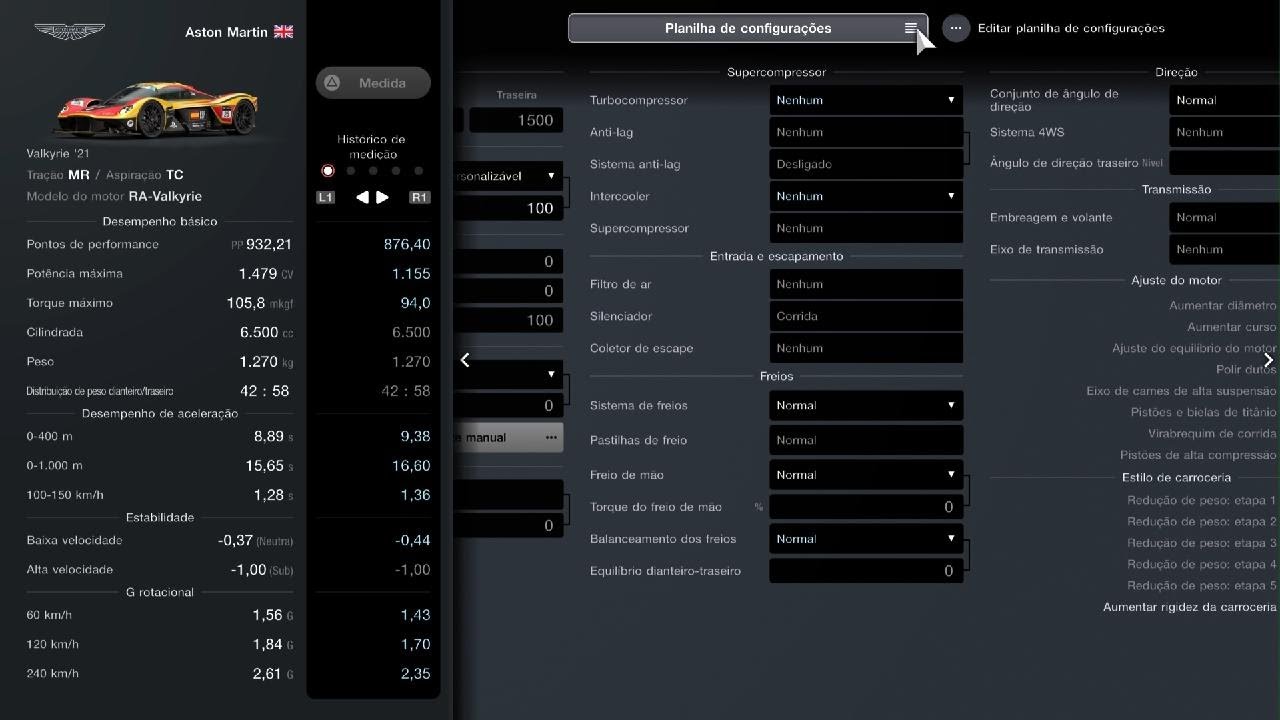The height and width of the screenshot is (720, 1280).
Task: Open Freio de mão dropdown
Action: coord(866,475)
